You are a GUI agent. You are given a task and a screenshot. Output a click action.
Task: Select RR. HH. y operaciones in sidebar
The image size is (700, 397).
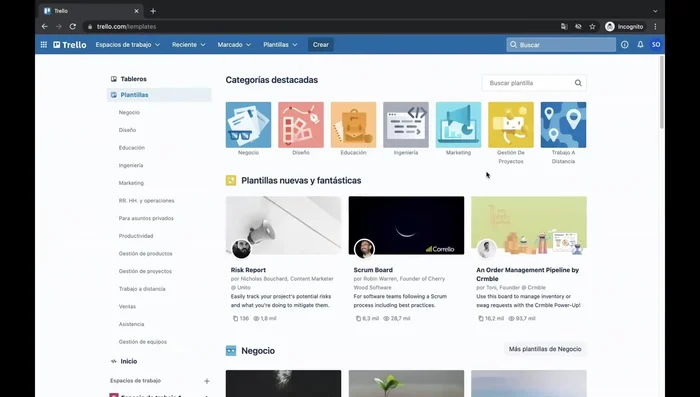[x=146, y=201]
